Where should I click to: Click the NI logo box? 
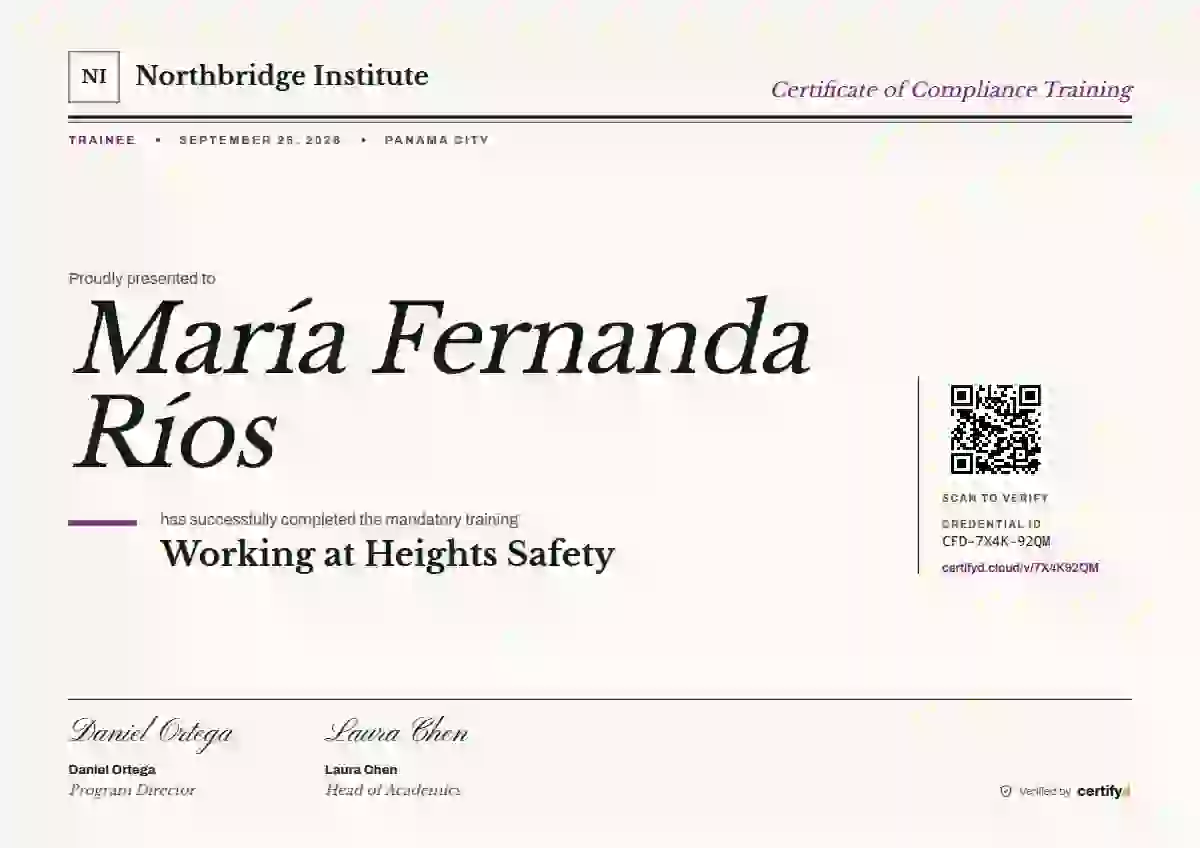(x=94, y=77)
